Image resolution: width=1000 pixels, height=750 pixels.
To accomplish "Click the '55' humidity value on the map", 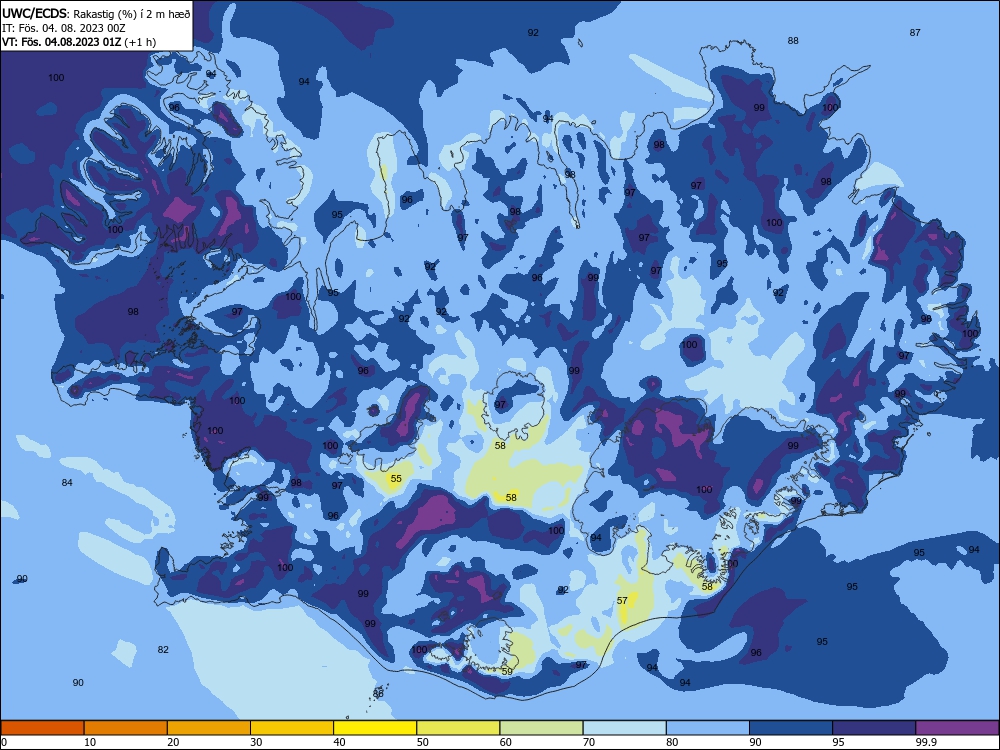I will click(396, 478).
